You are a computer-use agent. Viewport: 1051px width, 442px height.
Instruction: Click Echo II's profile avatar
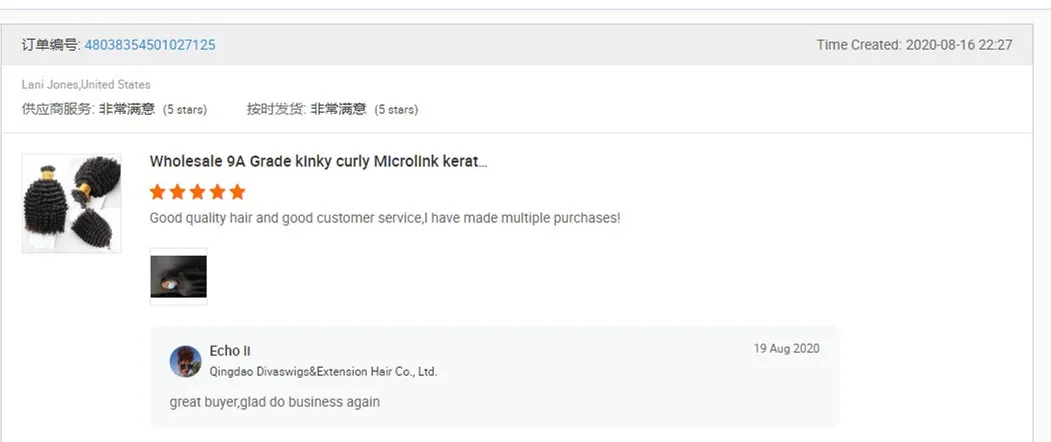pyautogui.click(x=185, y=361)
